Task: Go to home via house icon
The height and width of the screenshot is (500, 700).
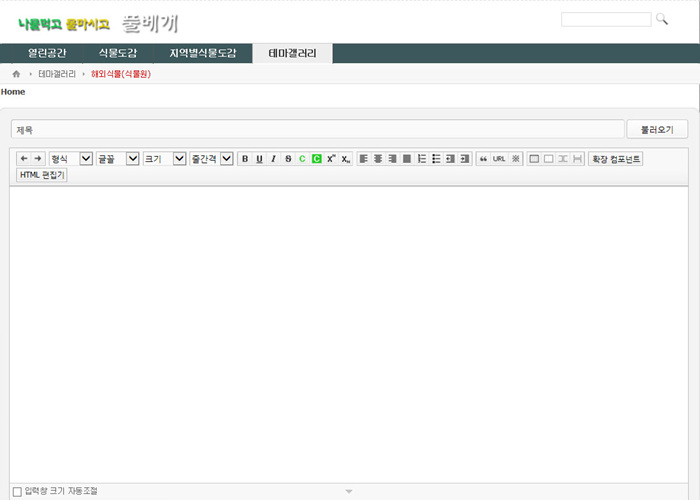Action: click(16, 74)
